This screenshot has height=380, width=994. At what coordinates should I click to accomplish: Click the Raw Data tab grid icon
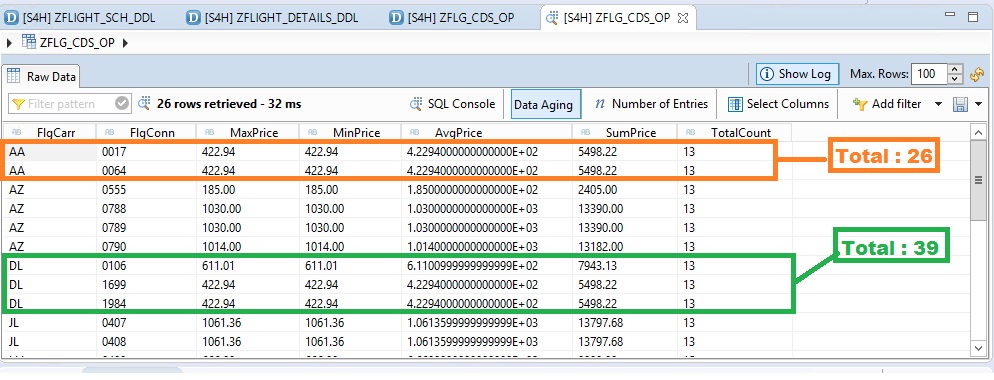[13, 76]
